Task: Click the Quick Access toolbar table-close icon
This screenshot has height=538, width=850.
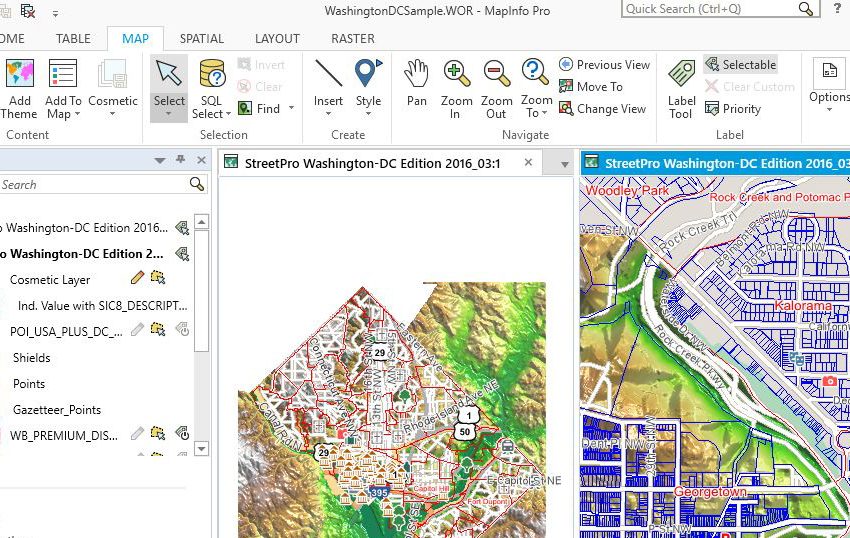Action: pyautogui.click(x=28, y=11)
